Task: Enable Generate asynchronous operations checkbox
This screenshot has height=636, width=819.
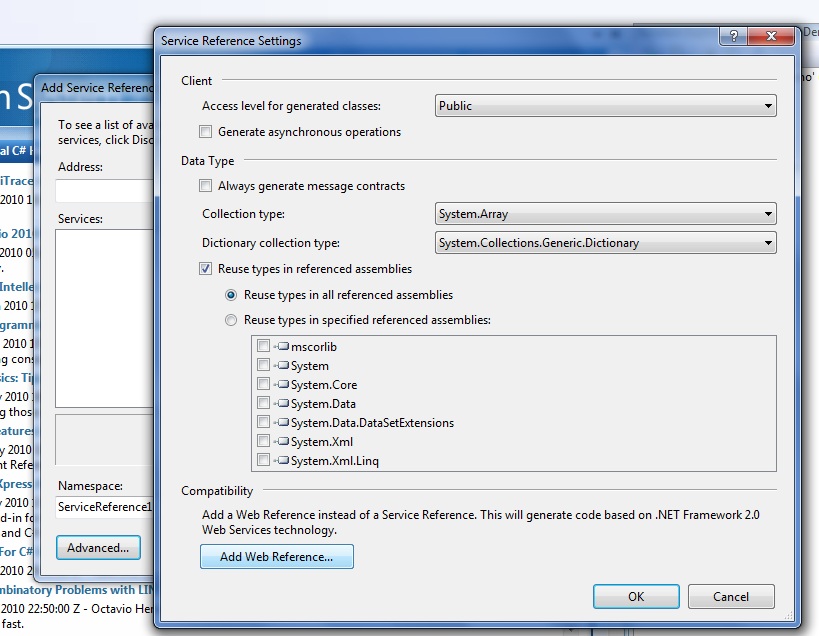Action: [x=206, y=132]
